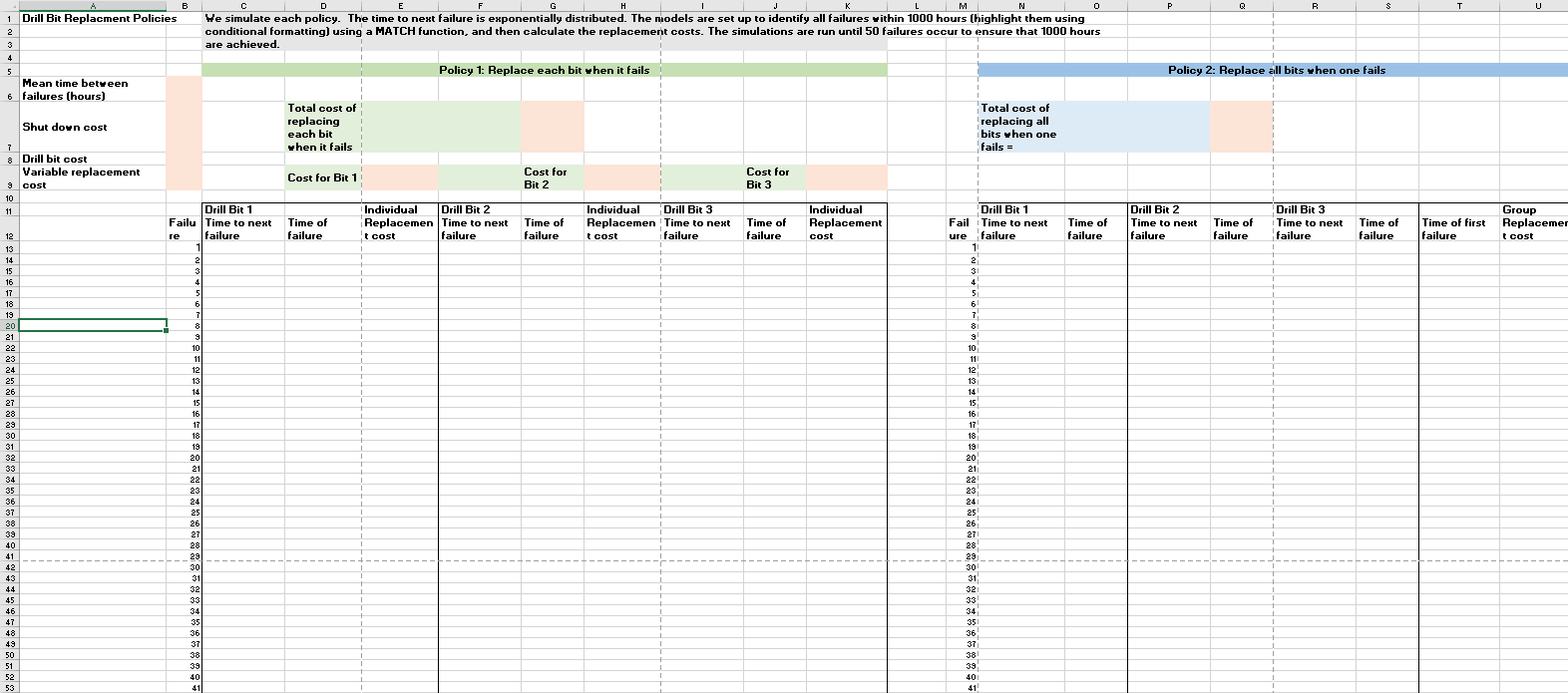1568x693 pixels.
Task: Click the 'Cost for Bit 3' label
Action: [774, 177]
